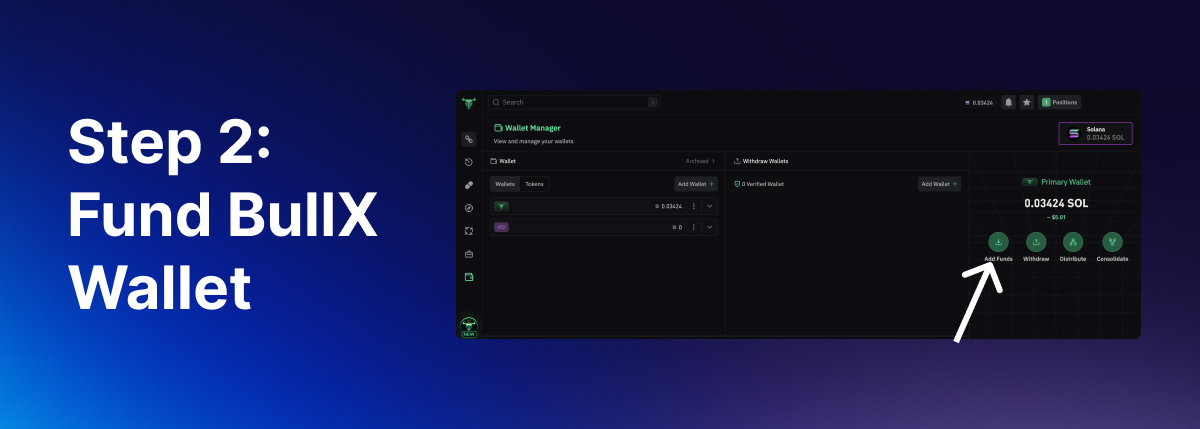Click Add Wallet in Withdraw Wallets panel
This screenshot has height=429, width=1200.
tap(940, 184)
